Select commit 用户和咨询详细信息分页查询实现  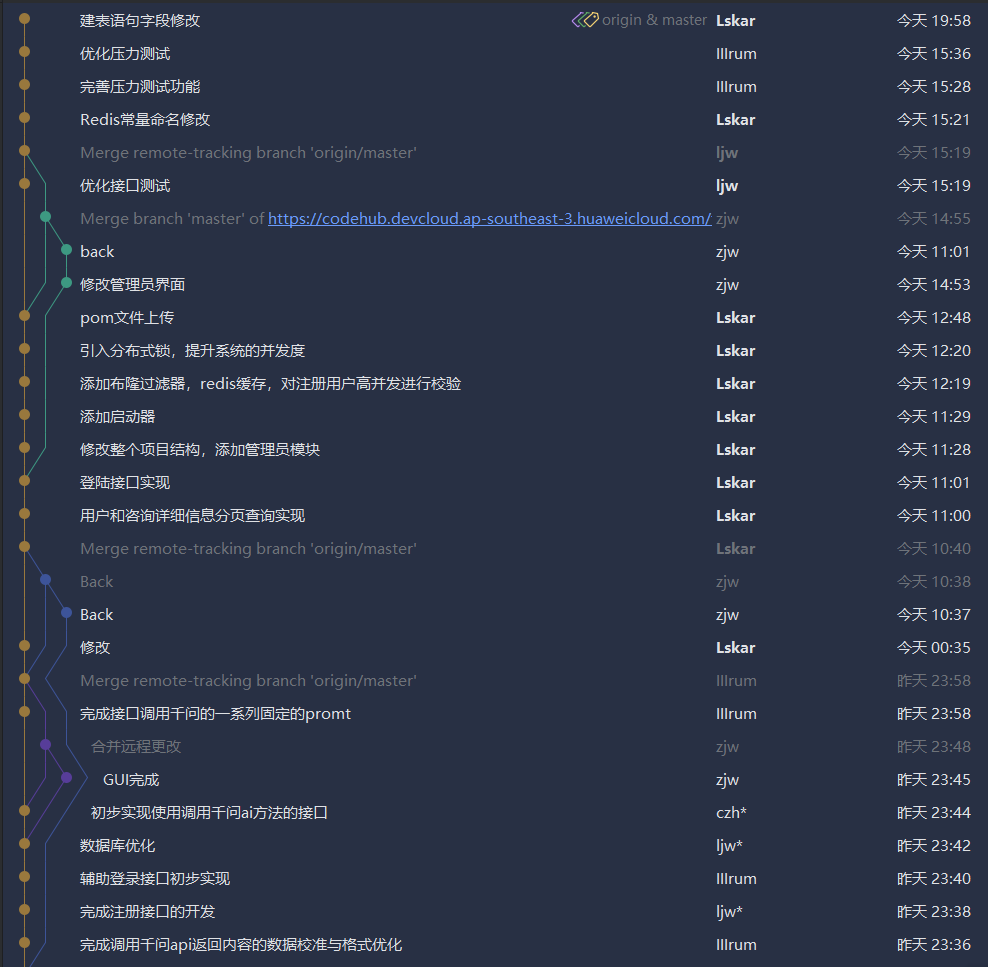(x=192, y=516)
